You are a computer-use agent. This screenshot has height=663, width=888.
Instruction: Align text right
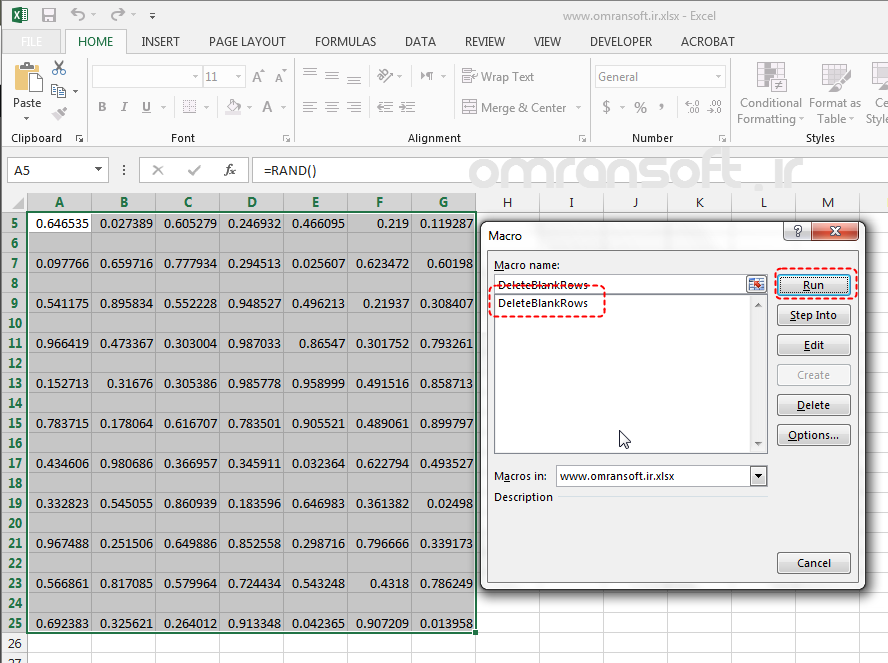[x=354, y=107]
